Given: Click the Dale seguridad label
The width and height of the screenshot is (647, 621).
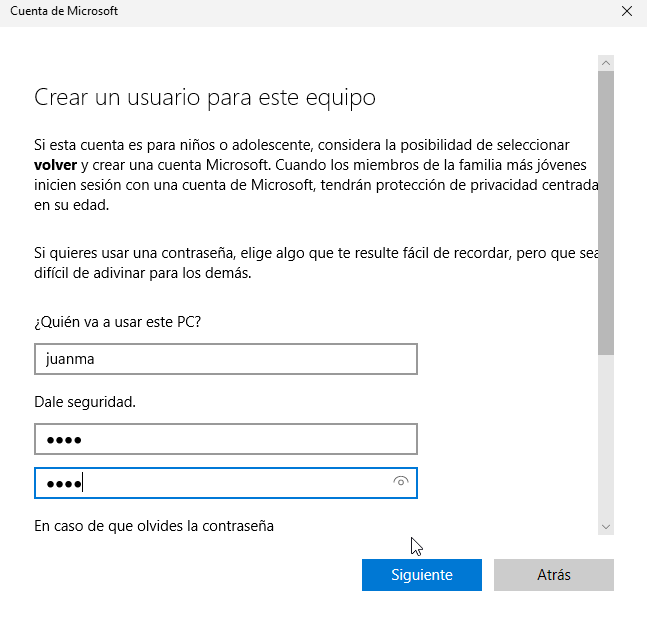Looking at the screenshot, I should click(x=85, y=402).
